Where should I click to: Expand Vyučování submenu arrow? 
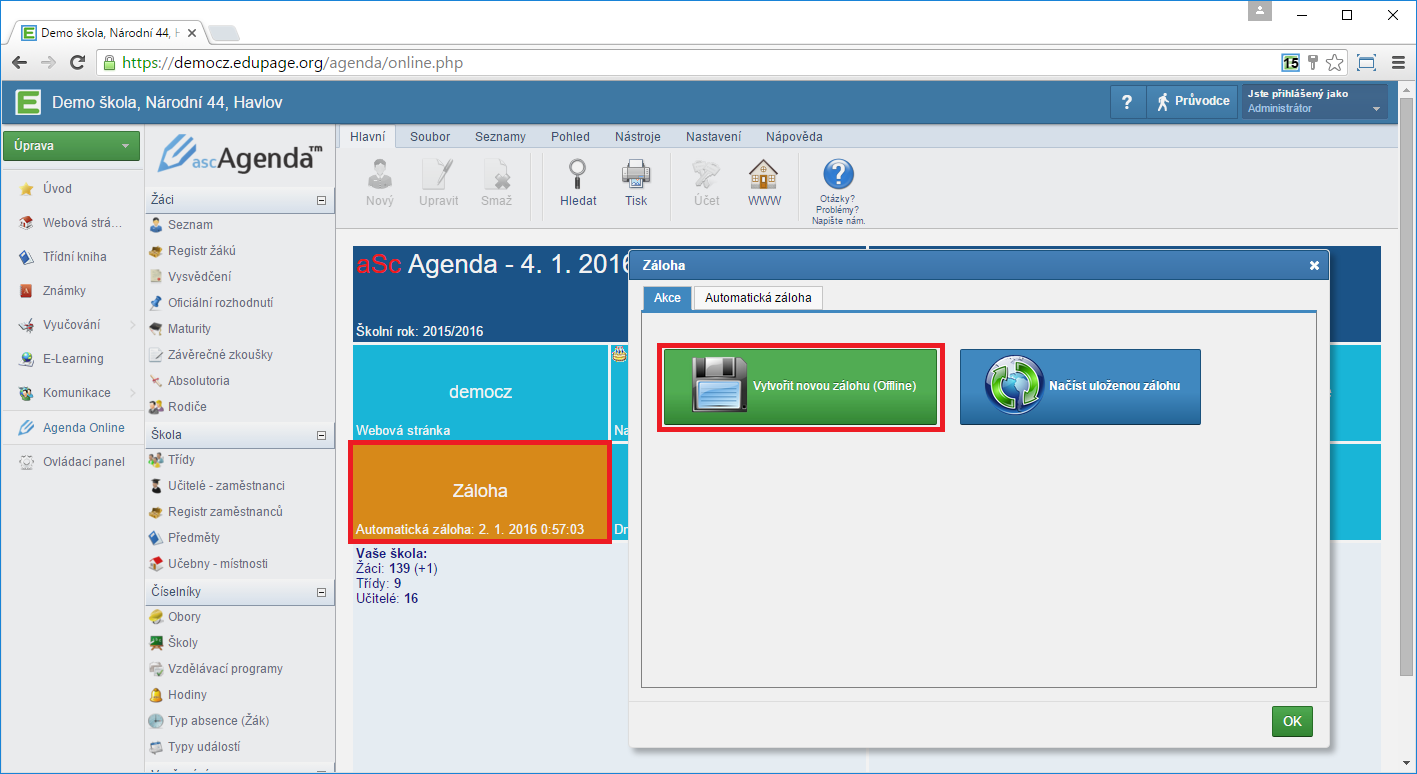[x=132, y=325]
